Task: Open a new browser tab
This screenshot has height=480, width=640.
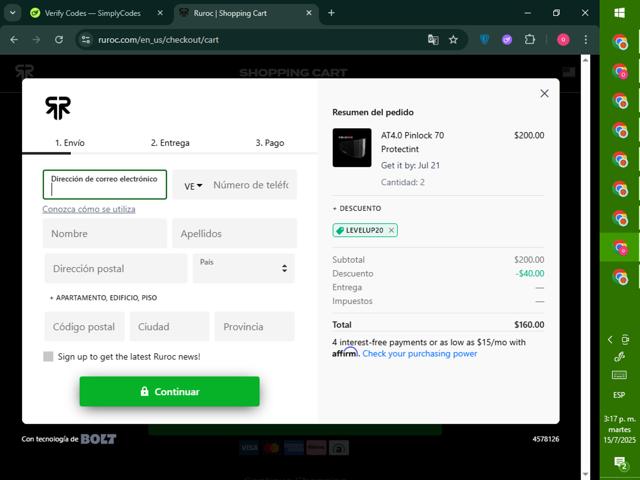Action: point(331,13)
